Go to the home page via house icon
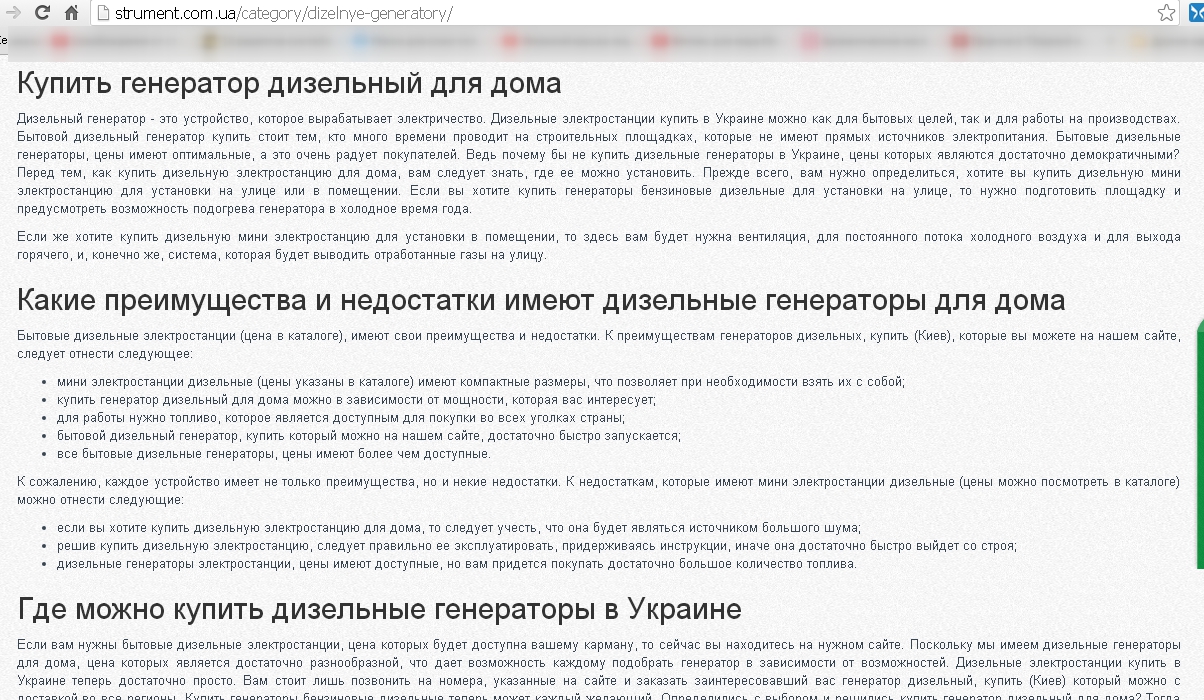Screen dimensions: 1204x700 pyautogui.click(x=71, y=13)
